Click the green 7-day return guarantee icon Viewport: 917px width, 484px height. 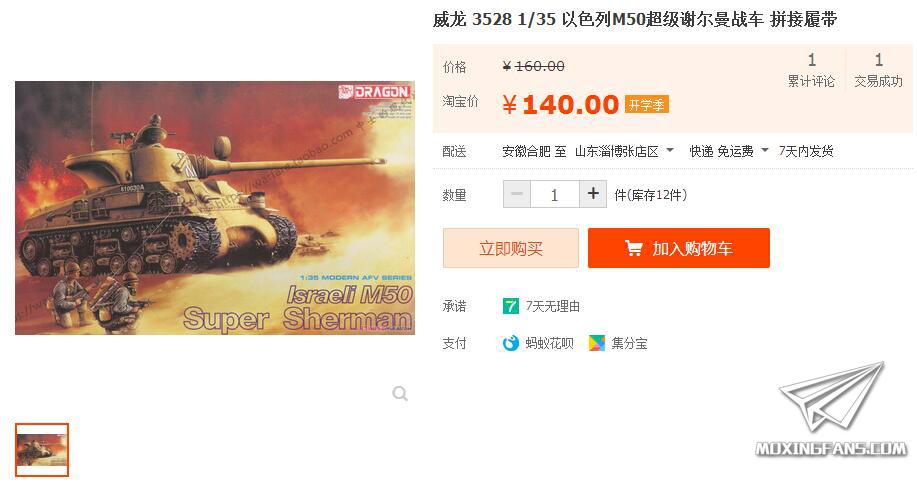point(511,306)
